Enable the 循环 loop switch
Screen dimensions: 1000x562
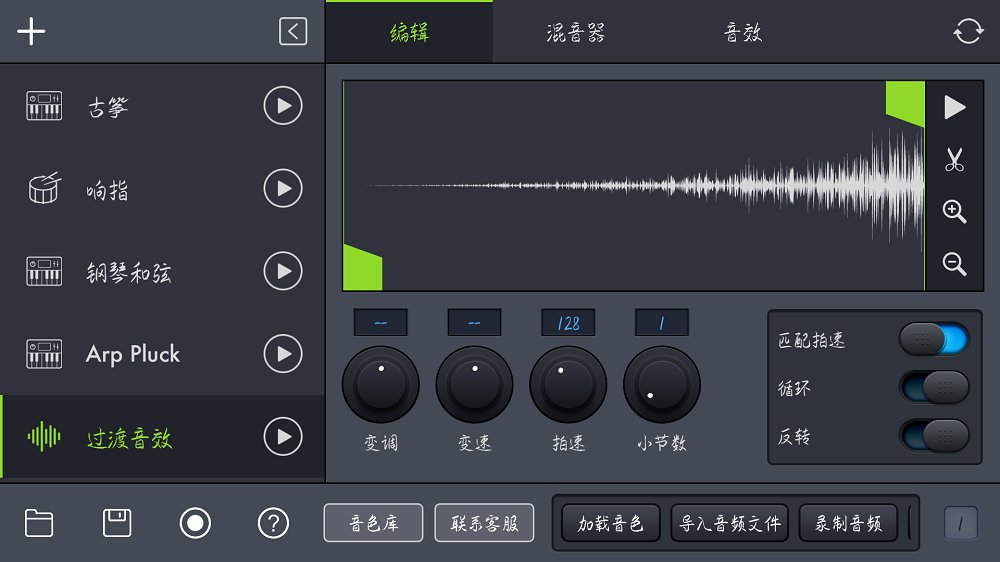pyautogui.click(x=934, y=387)
